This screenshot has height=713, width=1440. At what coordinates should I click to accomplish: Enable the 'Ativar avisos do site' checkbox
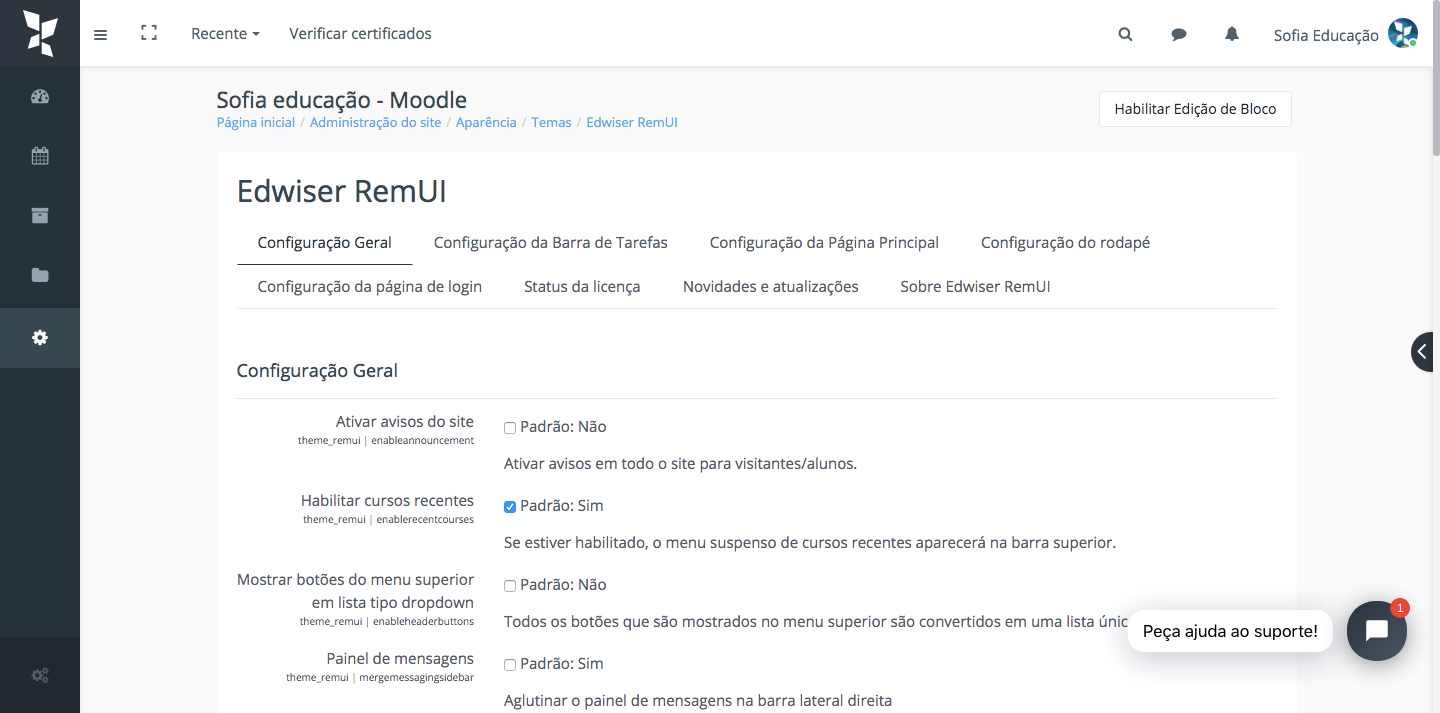click(x=510, y=428)
